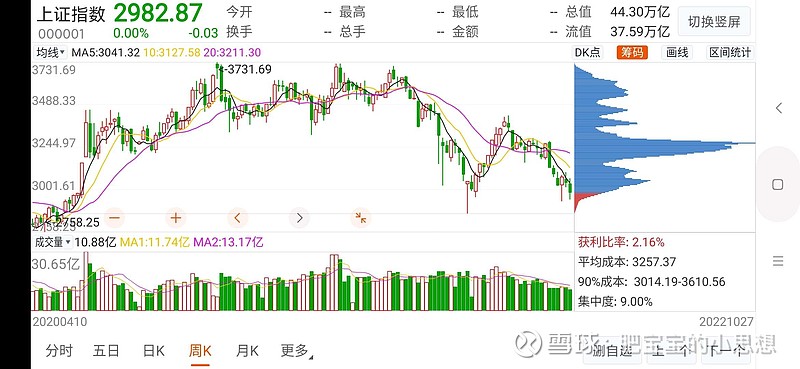Enable the 画线 drawing mode
The height and width of the screenshot is (369, 800).
pos(677,52)
